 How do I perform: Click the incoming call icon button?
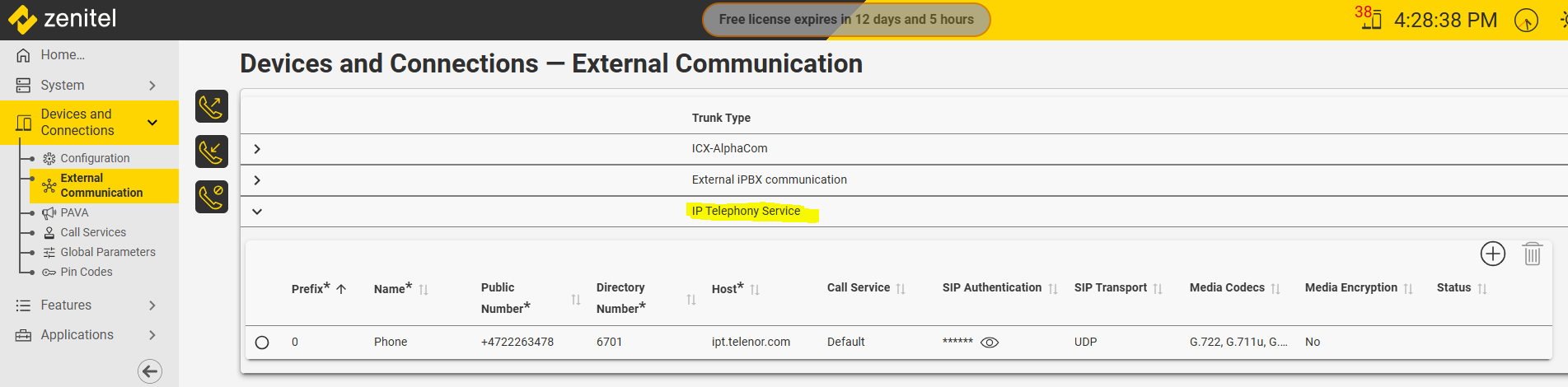212,152
